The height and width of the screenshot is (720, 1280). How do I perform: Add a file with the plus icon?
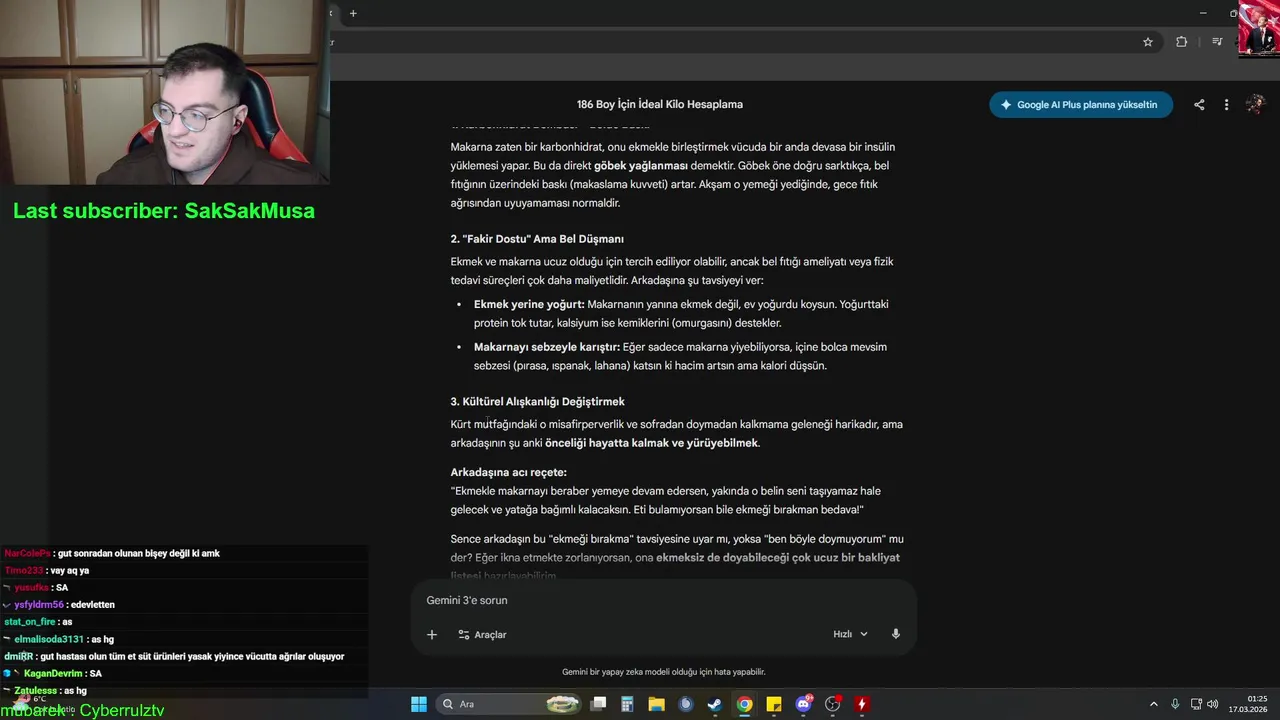point(432,634)
